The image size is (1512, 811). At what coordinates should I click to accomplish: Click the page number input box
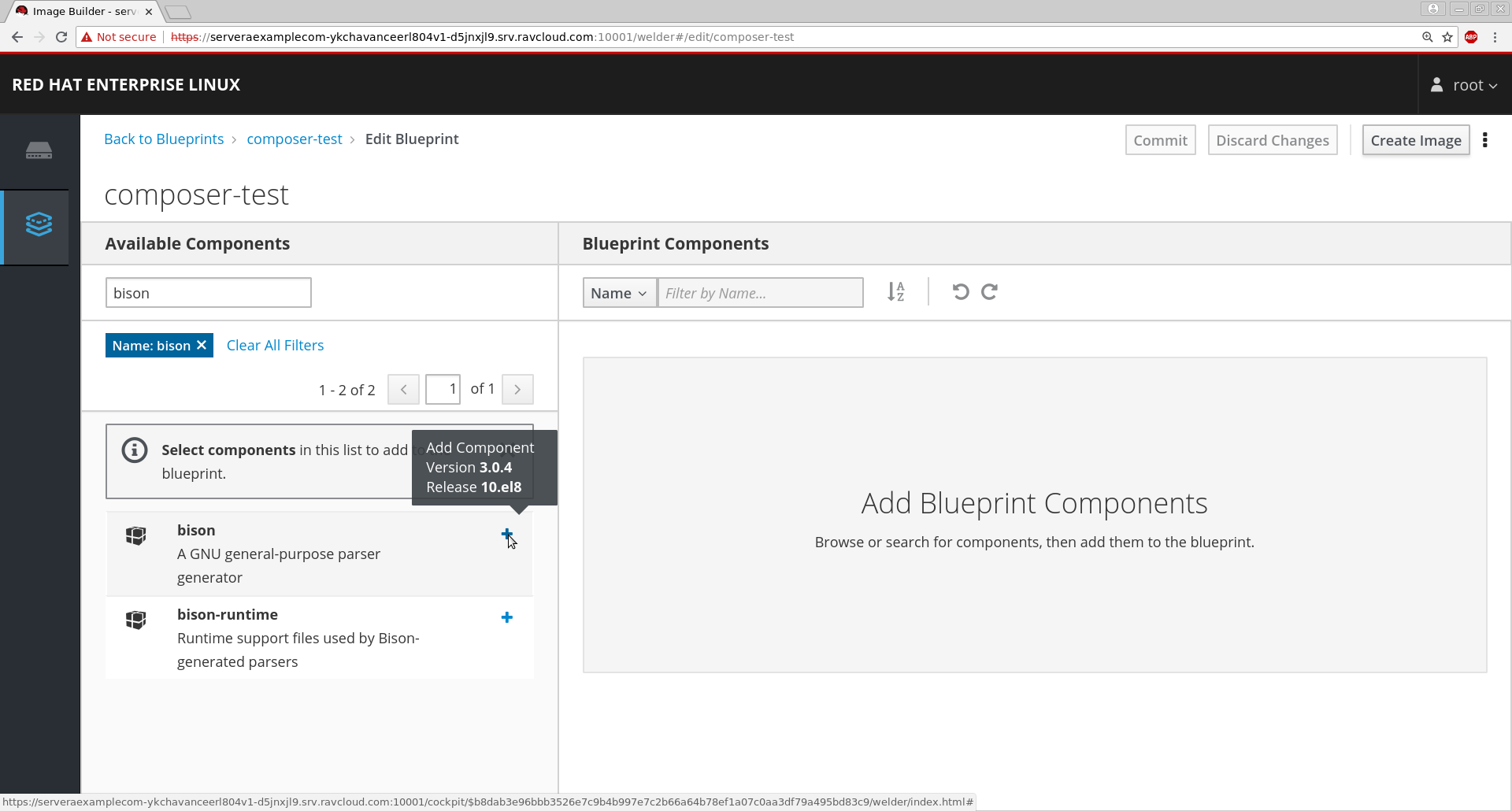443,389
